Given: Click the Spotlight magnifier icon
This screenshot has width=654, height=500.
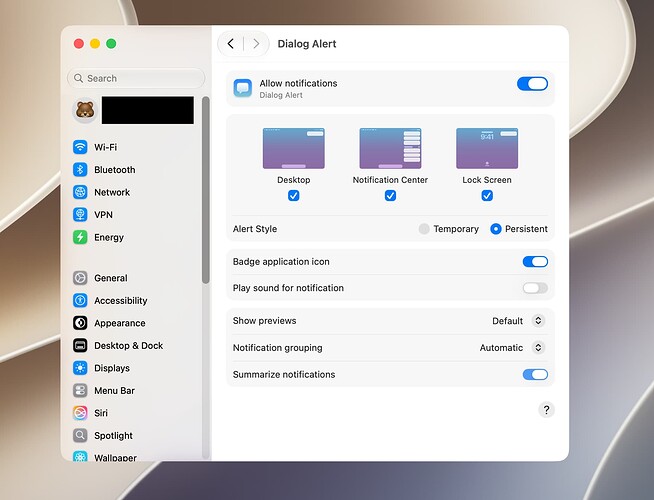Looking at the screenshot, I should tap(80, 435).
